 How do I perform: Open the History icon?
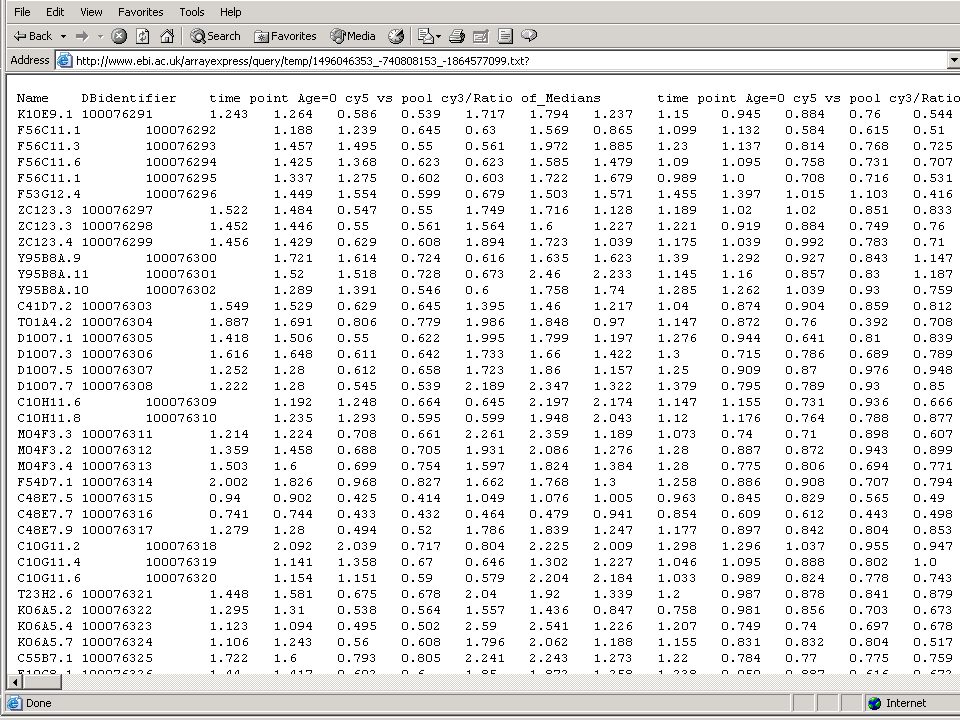pos(396,37)
